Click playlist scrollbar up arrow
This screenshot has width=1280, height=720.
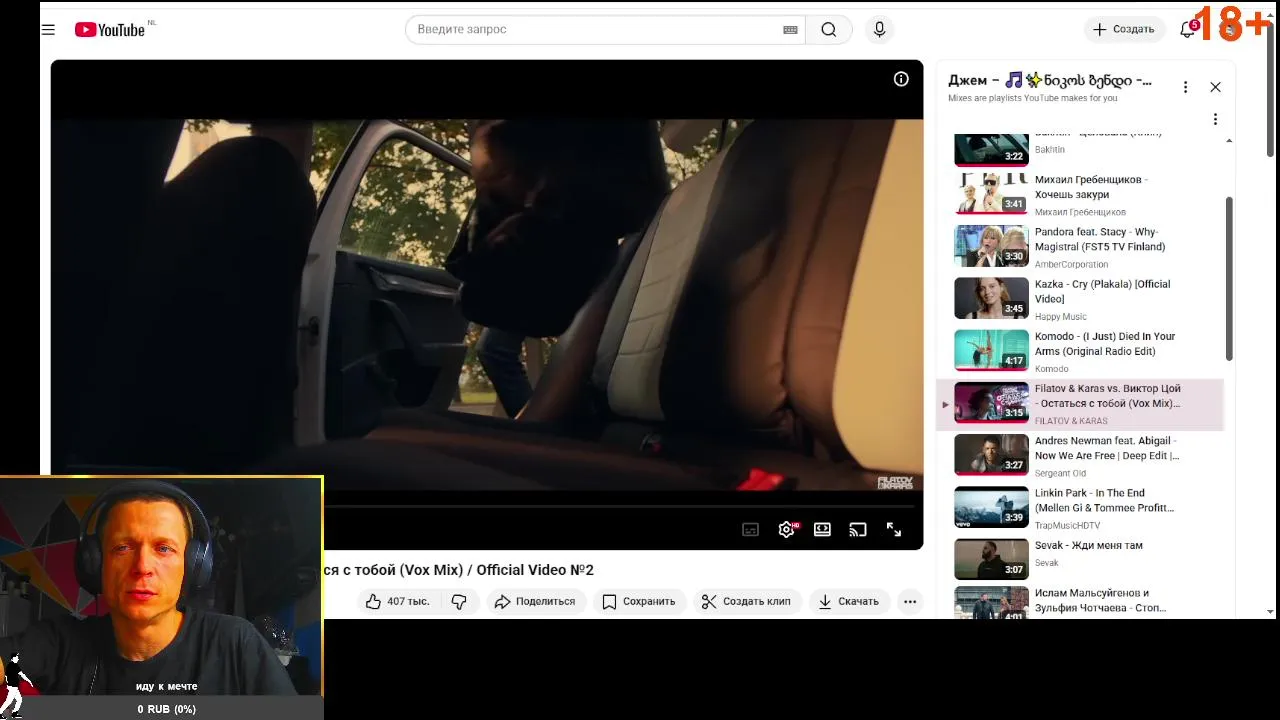[x=1229, y=141]
